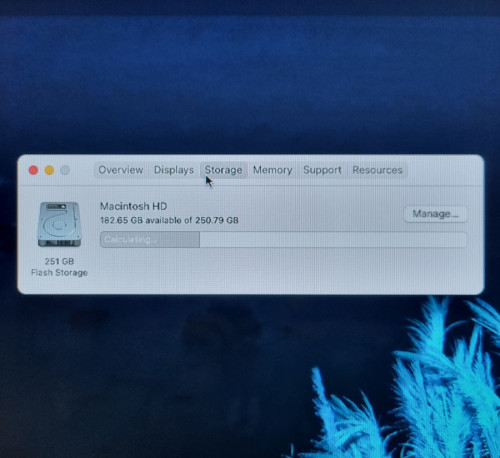Click the Calculating storage usage bar

point(283,240)
